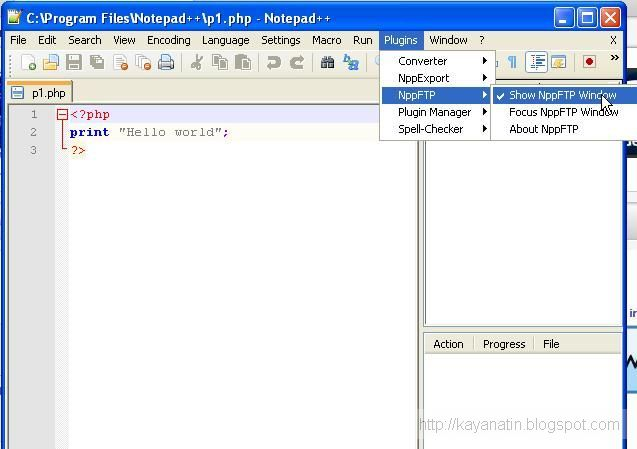Sort by the Progress column header
637x449 pixels.
point(504,344)
